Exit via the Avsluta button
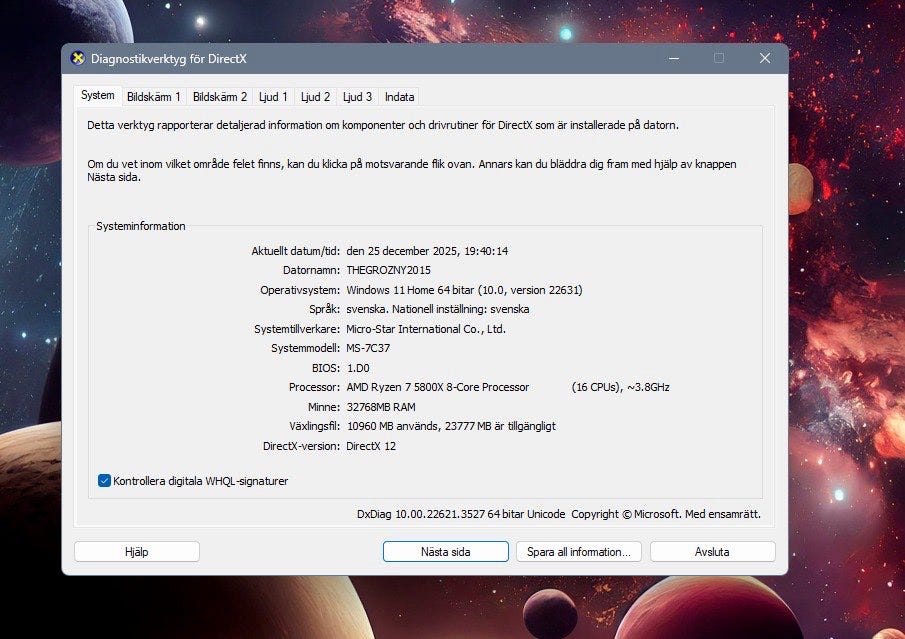The height and width of the screenshot is (639, 905). click(712, 552)
